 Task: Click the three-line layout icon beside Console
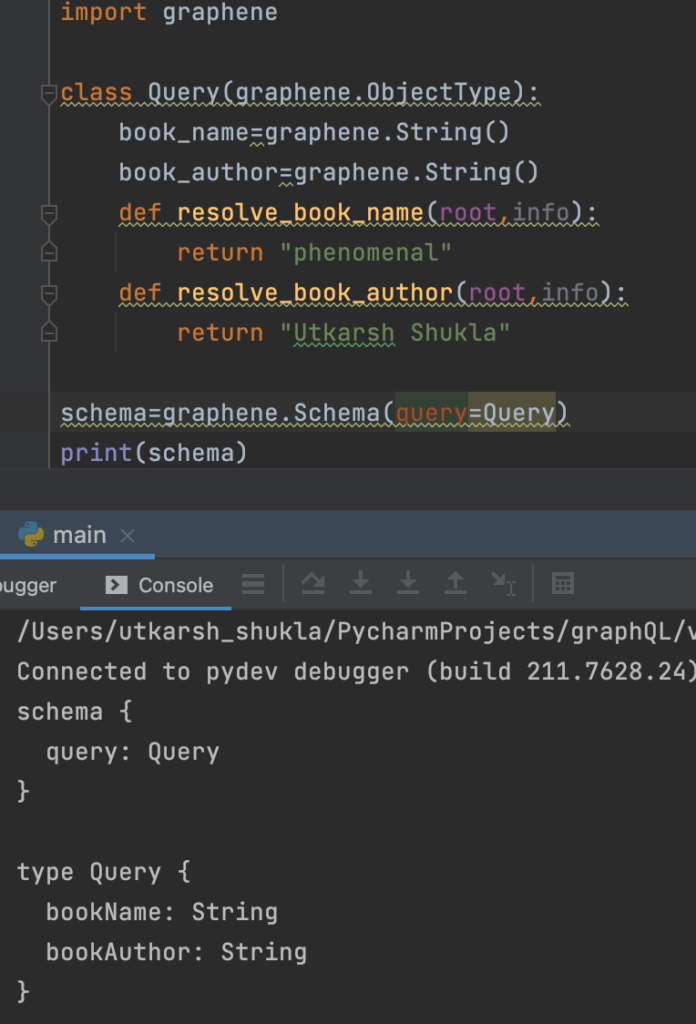point(253,584)
